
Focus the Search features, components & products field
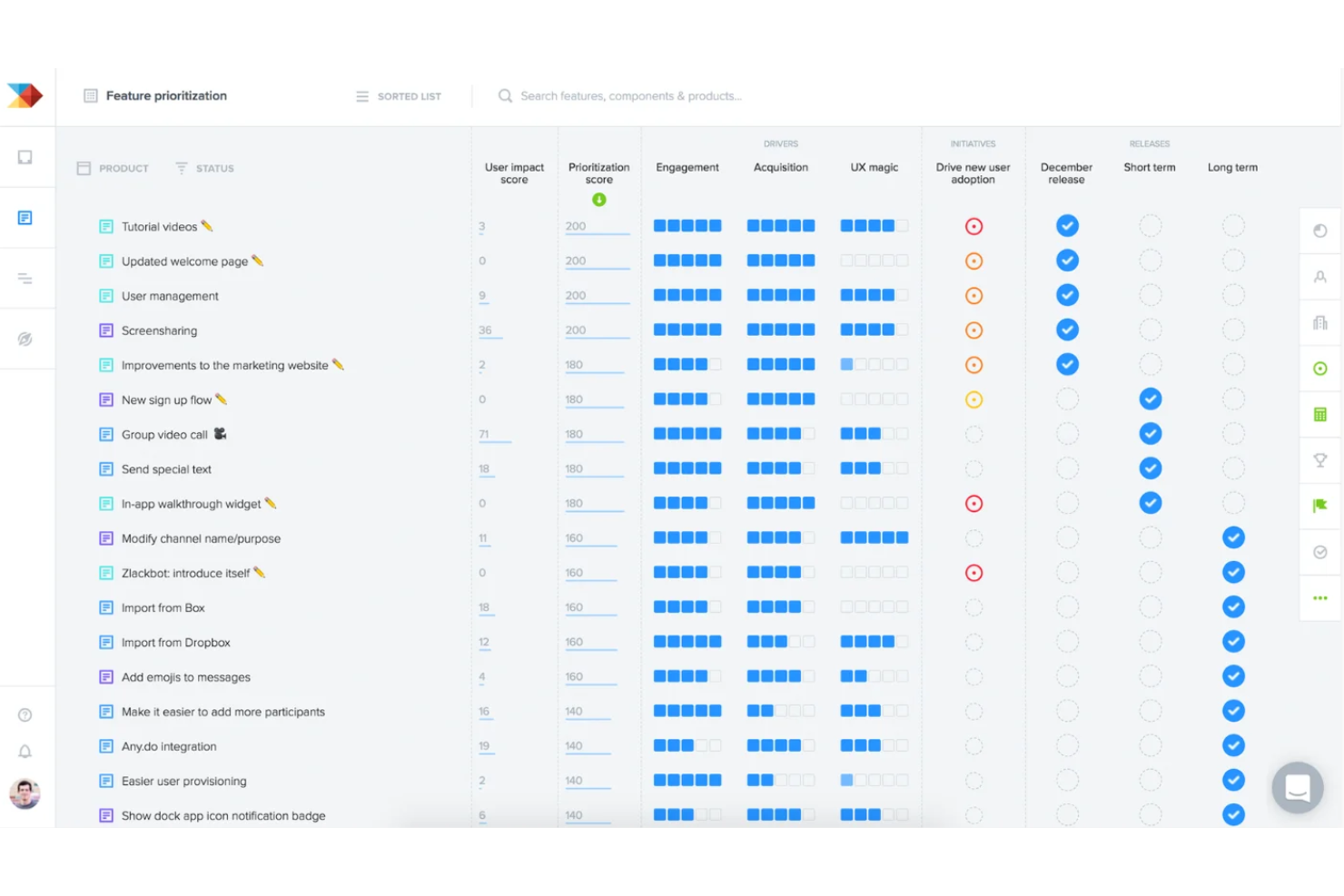click(631, 96)
